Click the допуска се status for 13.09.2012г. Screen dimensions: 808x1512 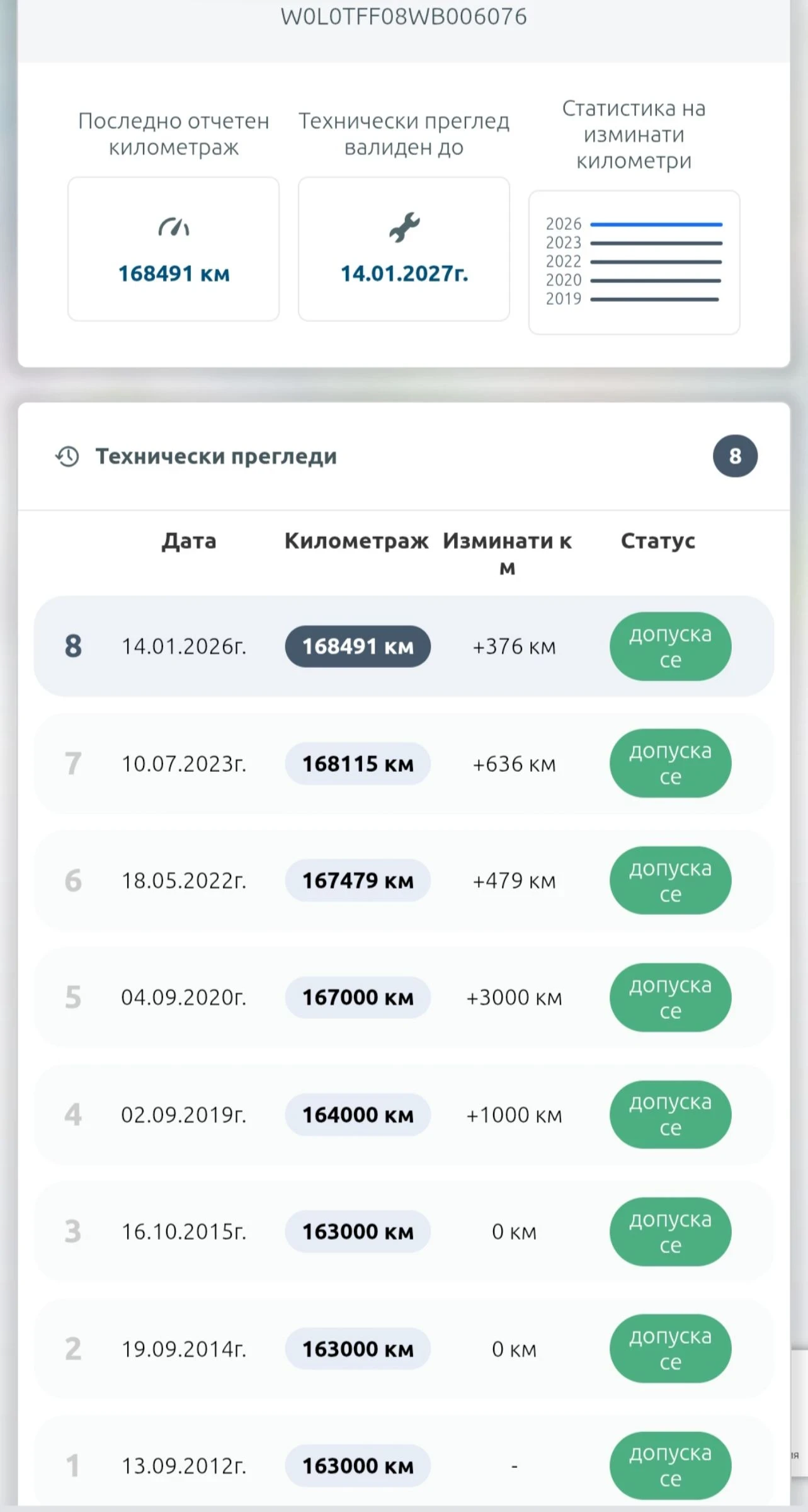(x=670, y=1465)
